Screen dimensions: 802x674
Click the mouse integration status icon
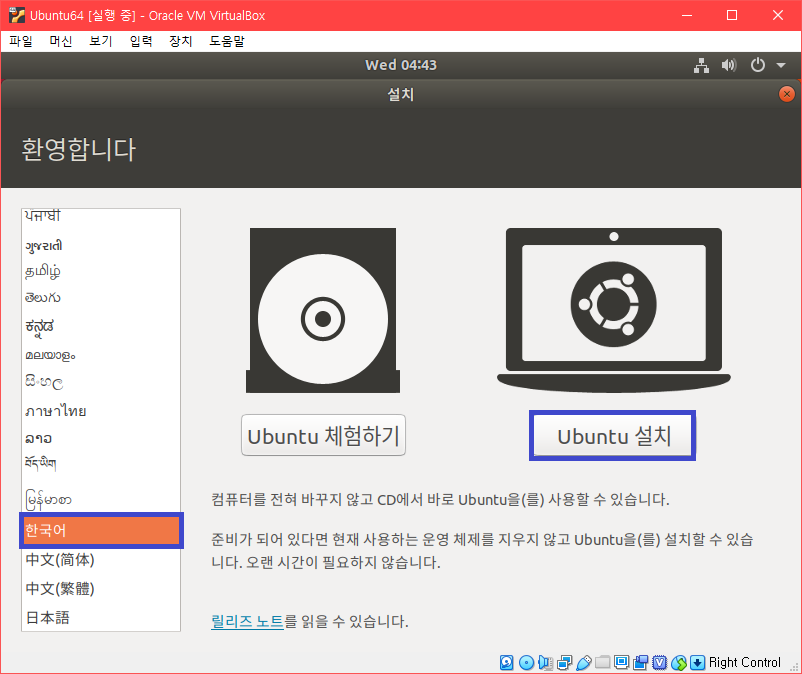679,662
